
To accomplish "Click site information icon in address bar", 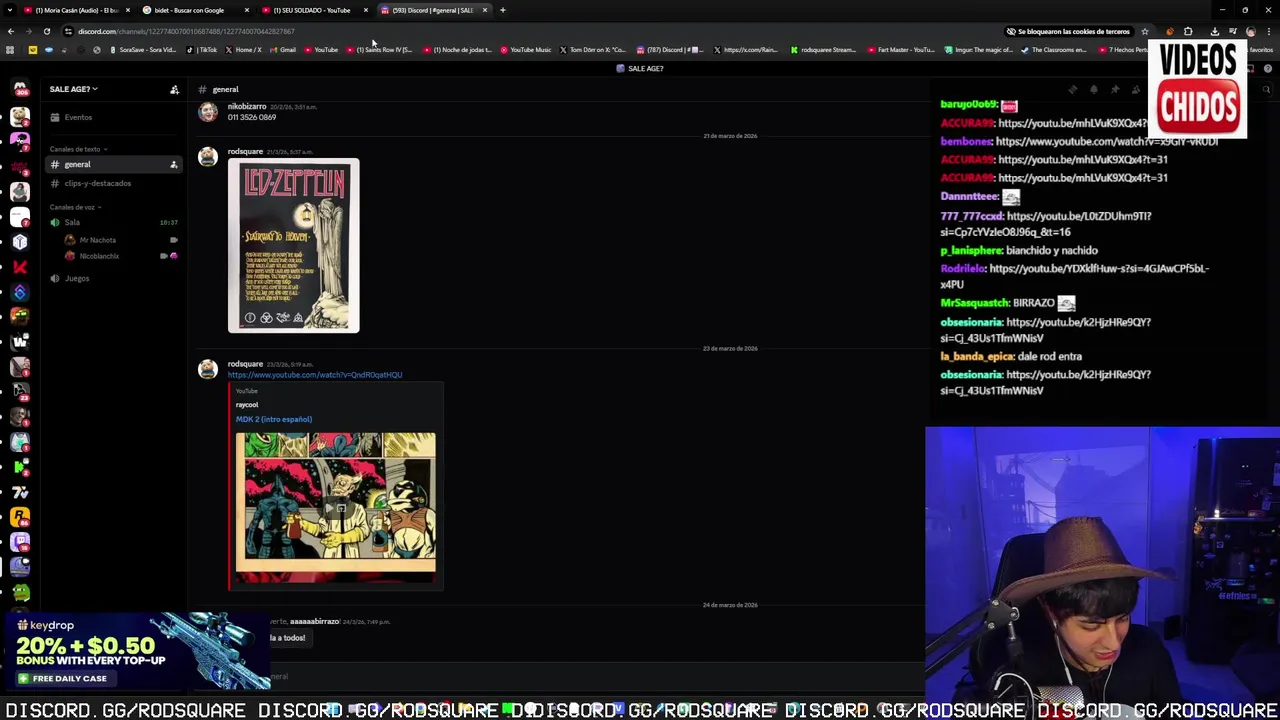I will [x=68, y=31].
